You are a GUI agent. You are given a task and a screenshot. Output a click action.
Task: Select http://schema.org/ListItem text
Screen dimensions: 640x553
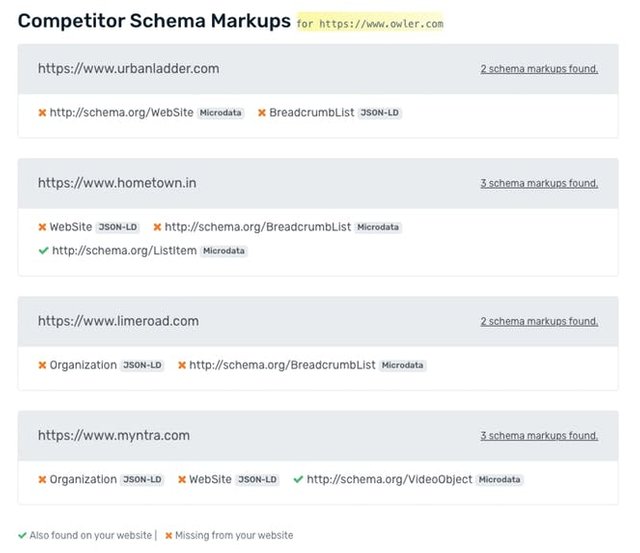[x=124, y=251]
